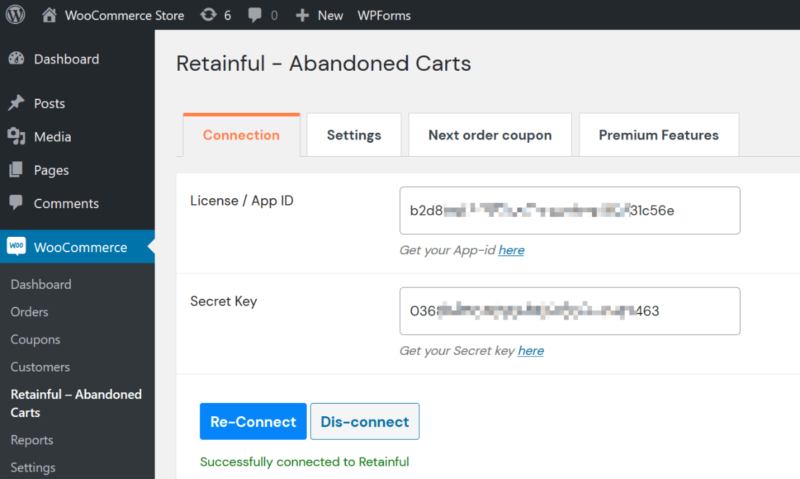Open WooCommerce Settings submenu

33,467
